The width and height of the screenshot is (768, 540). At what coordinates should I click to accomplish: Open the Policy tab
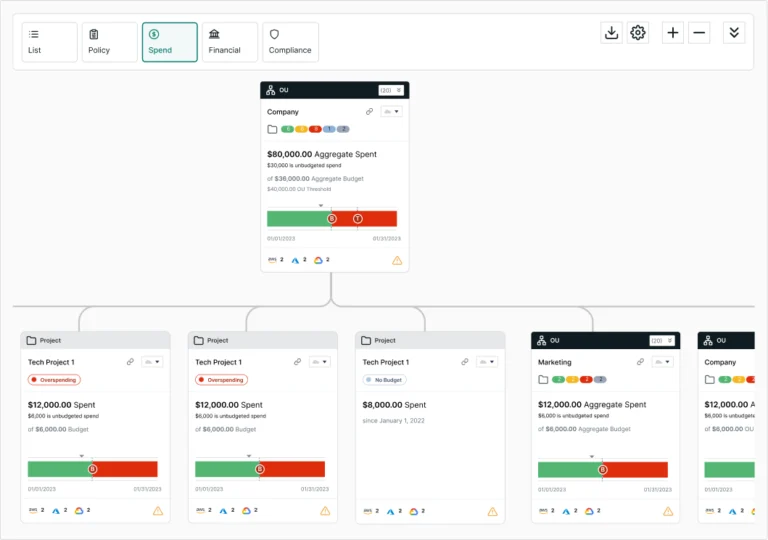point(110,42)
